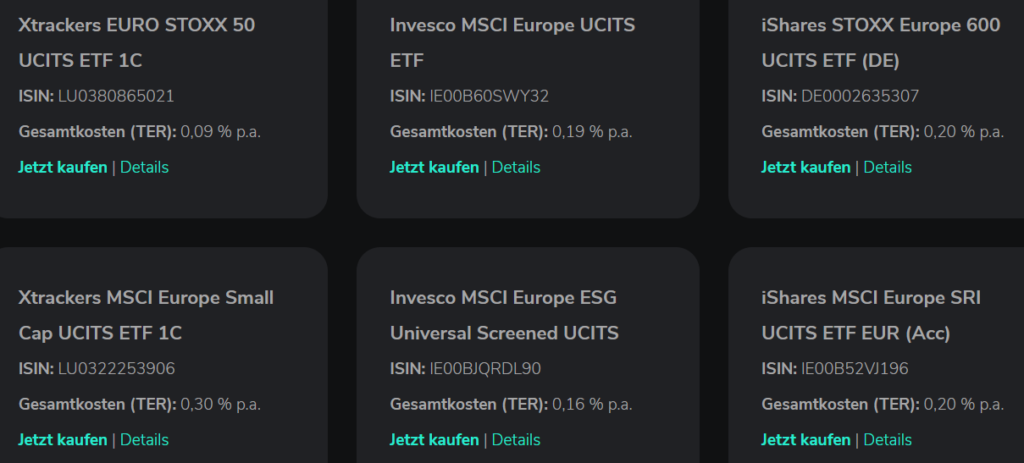
Task: Open Details for iShares STOXX Europe 600
Action: (888, 167)
